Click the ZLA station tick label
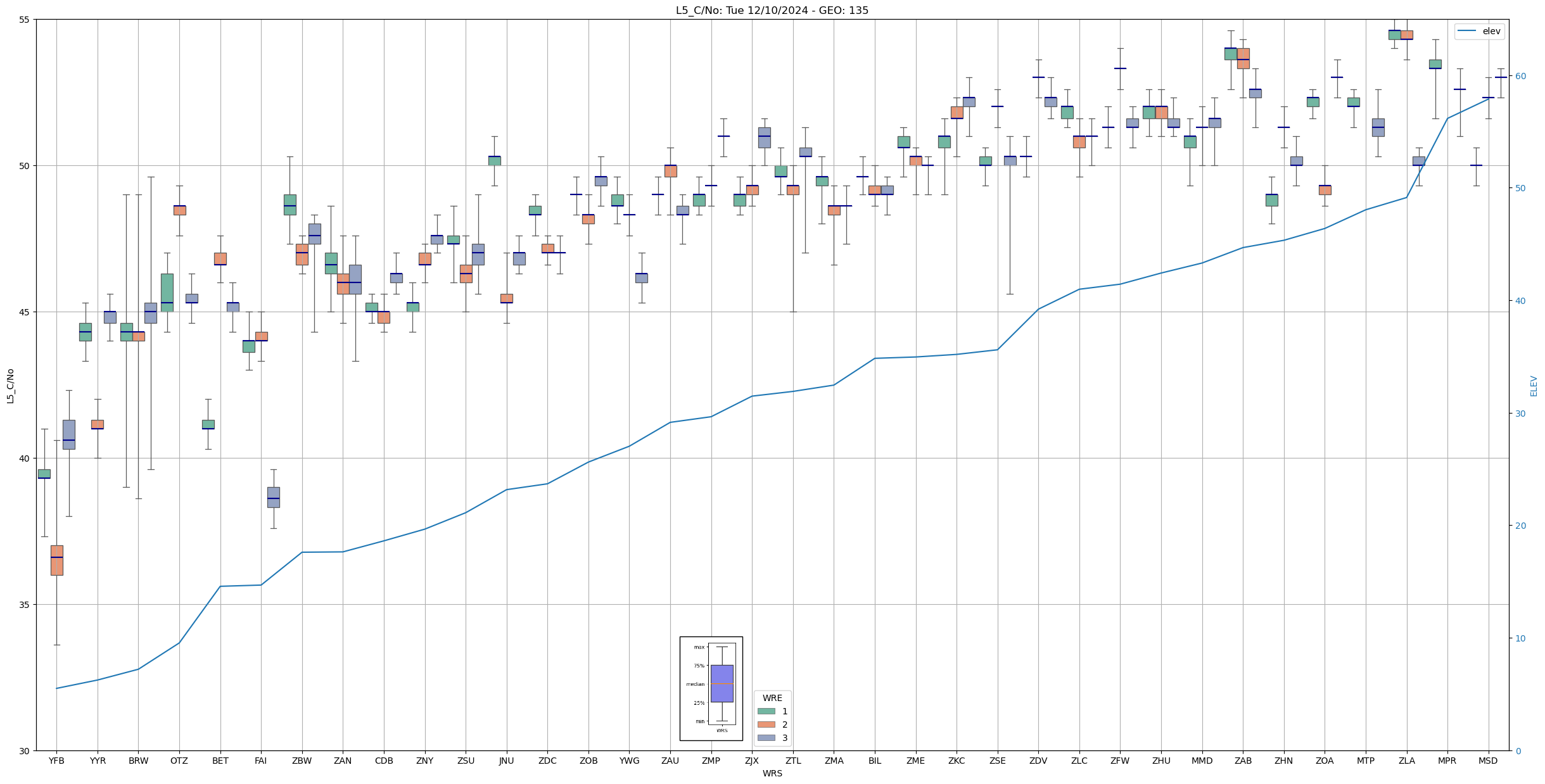 1406,761
